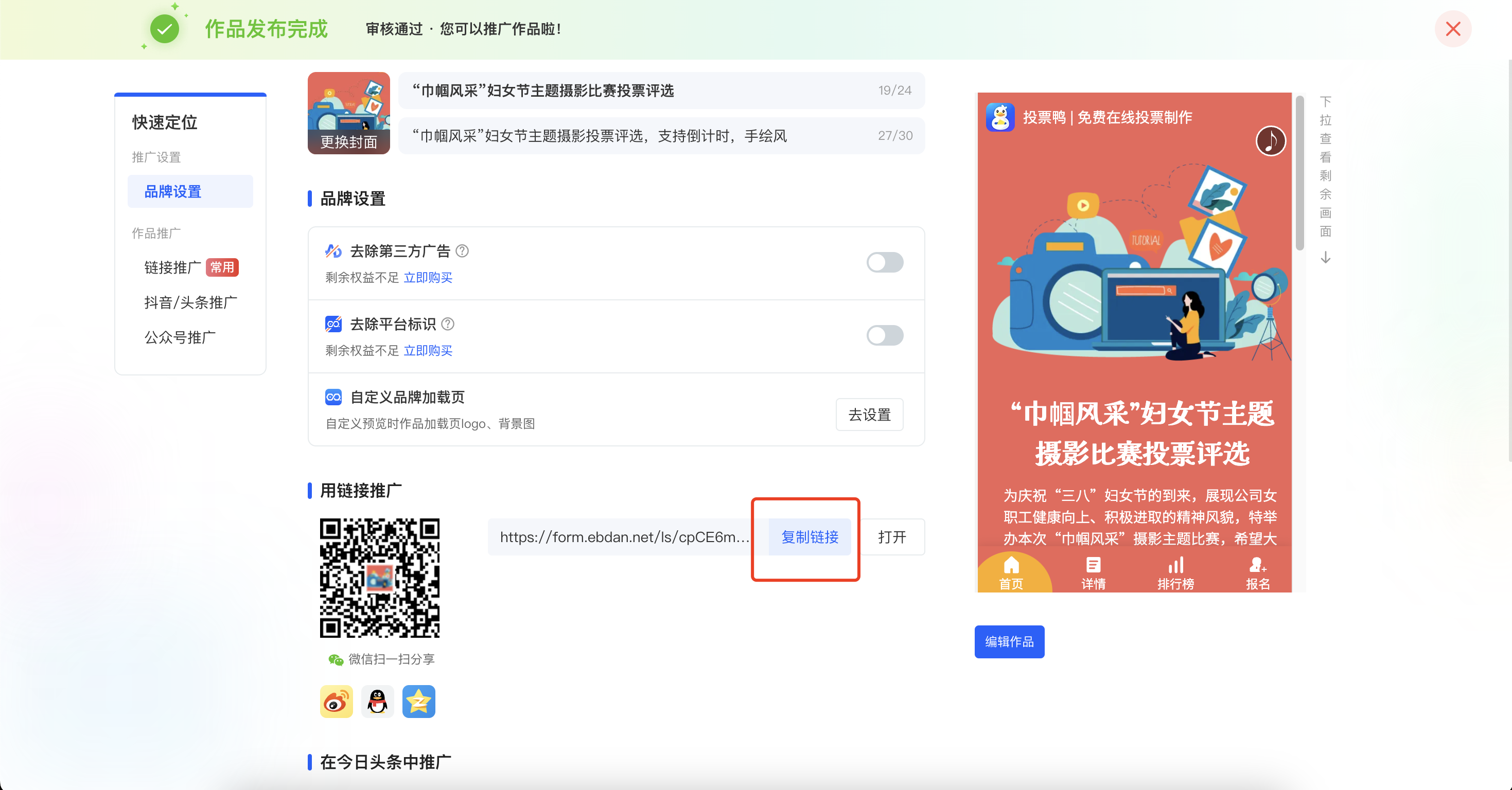Click the green checkmark success icon
Image resolution: width=1512 pixels, height=790 pixels.
(164, 29)
